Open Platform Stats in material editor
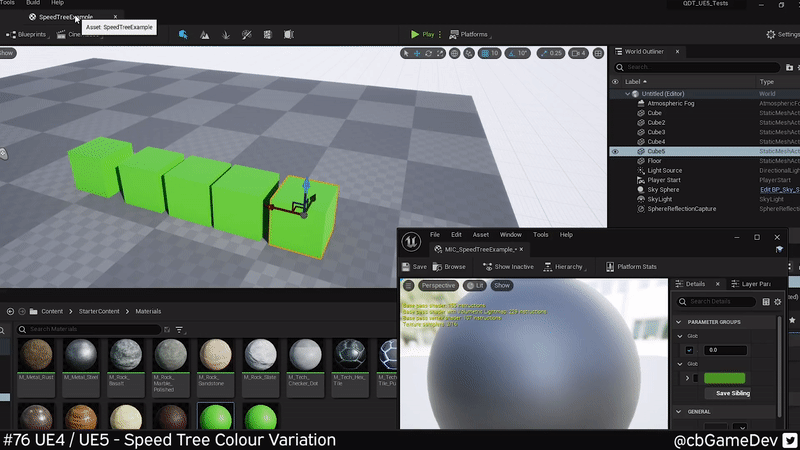Screen dimensions: 800x450 (630, 267)
